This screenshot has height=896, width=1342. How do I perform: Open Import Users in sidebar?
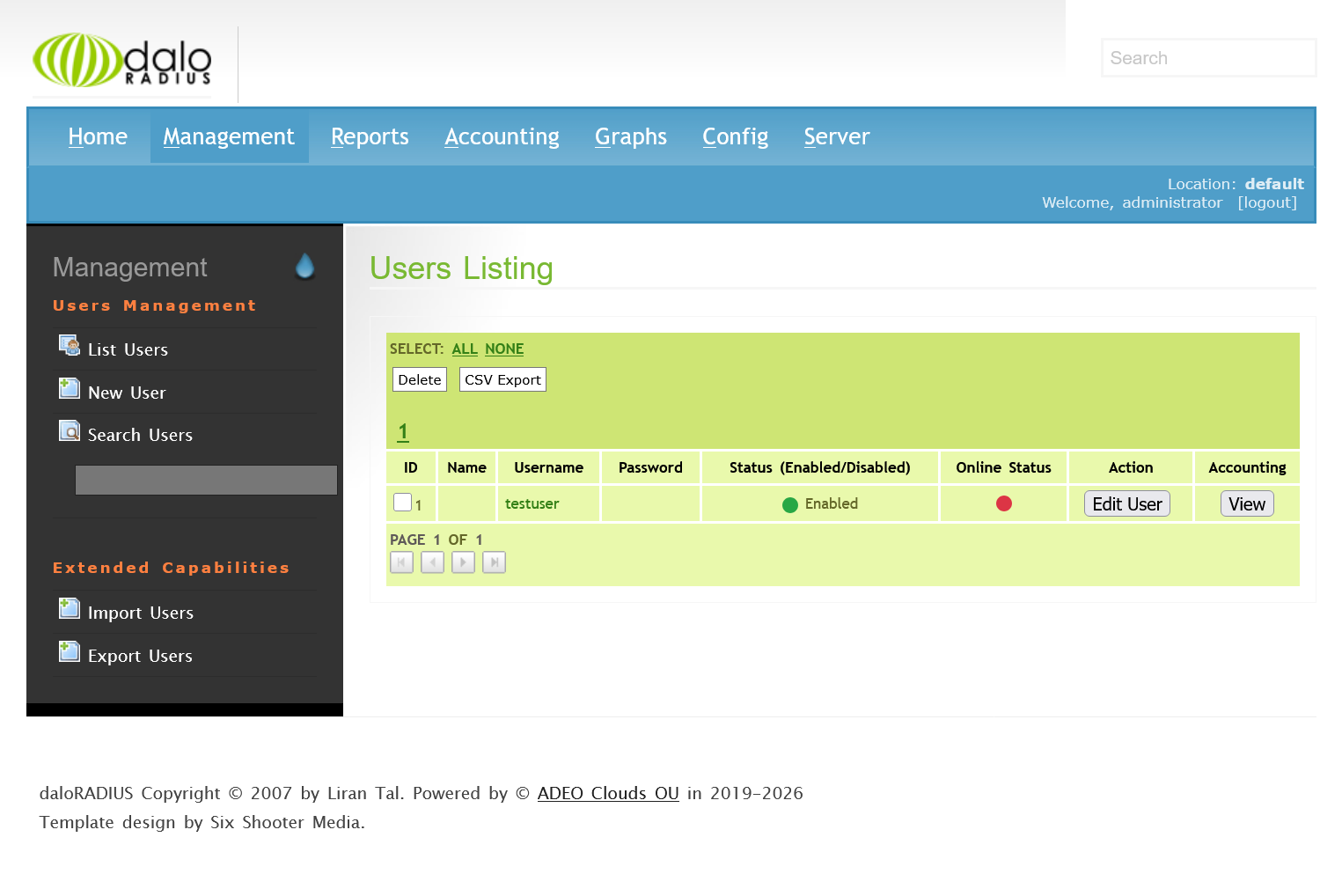[x=141, y=613]
